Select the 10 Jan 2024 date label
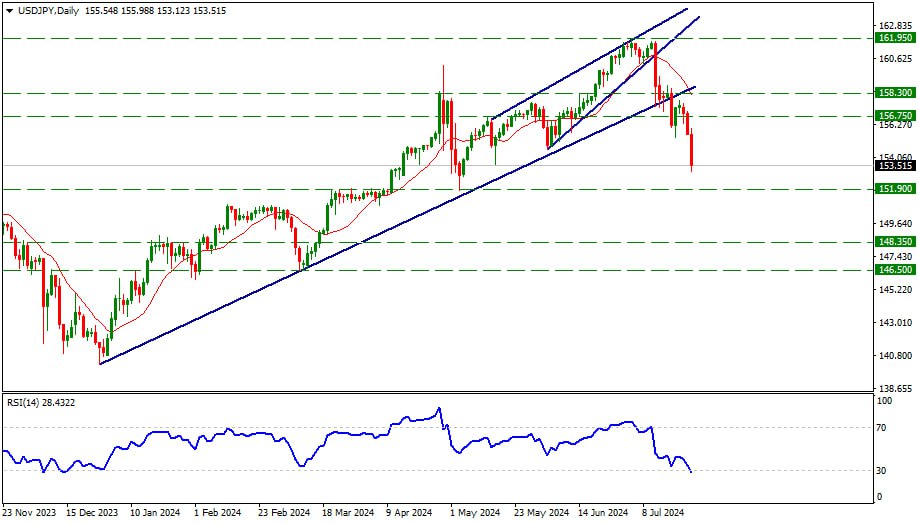 tap(155, 513)
